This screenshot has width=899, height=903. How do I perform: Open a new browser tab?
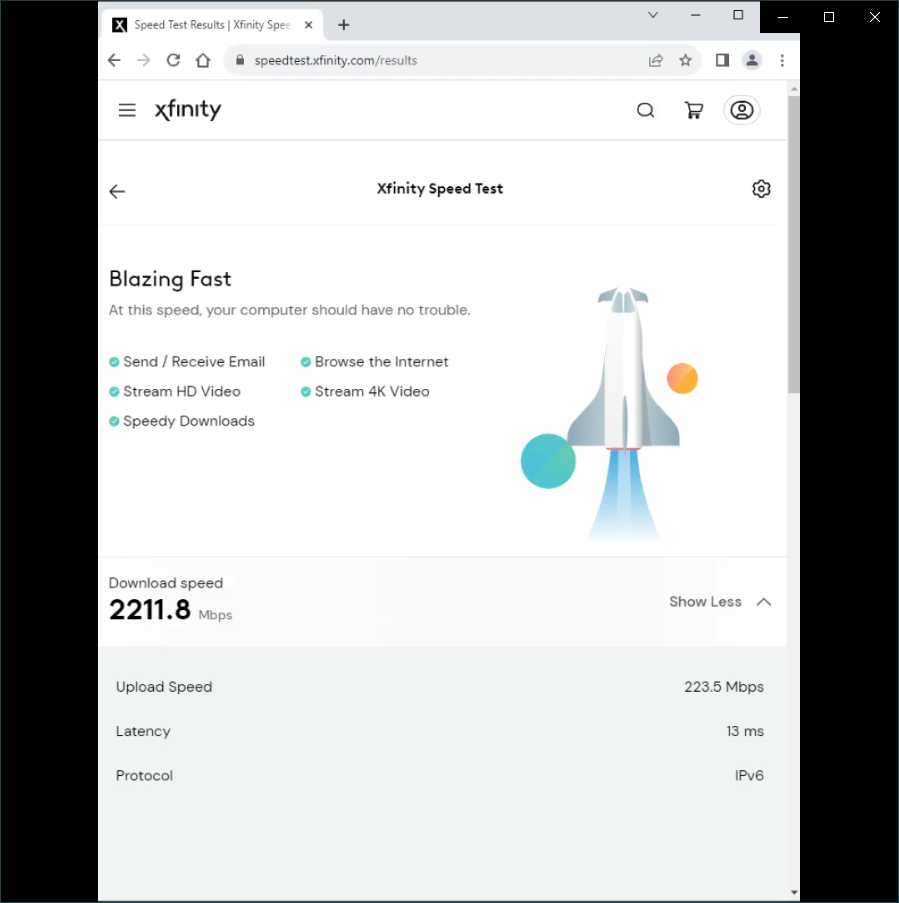point(344,25)
